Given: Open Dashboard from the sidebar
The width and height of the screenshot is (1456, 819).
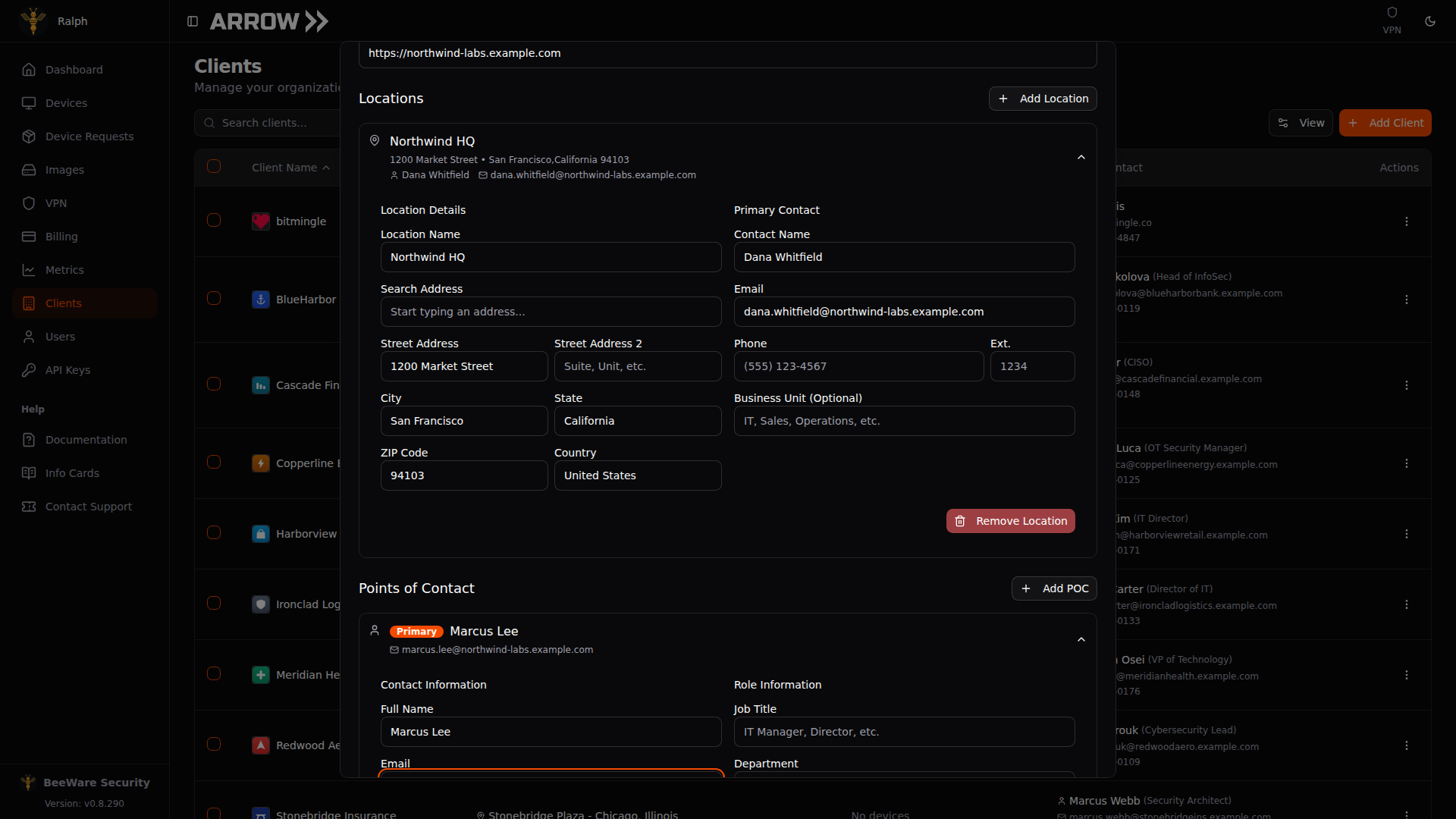Looking at the screenshot, I should [x=84, y=70].
